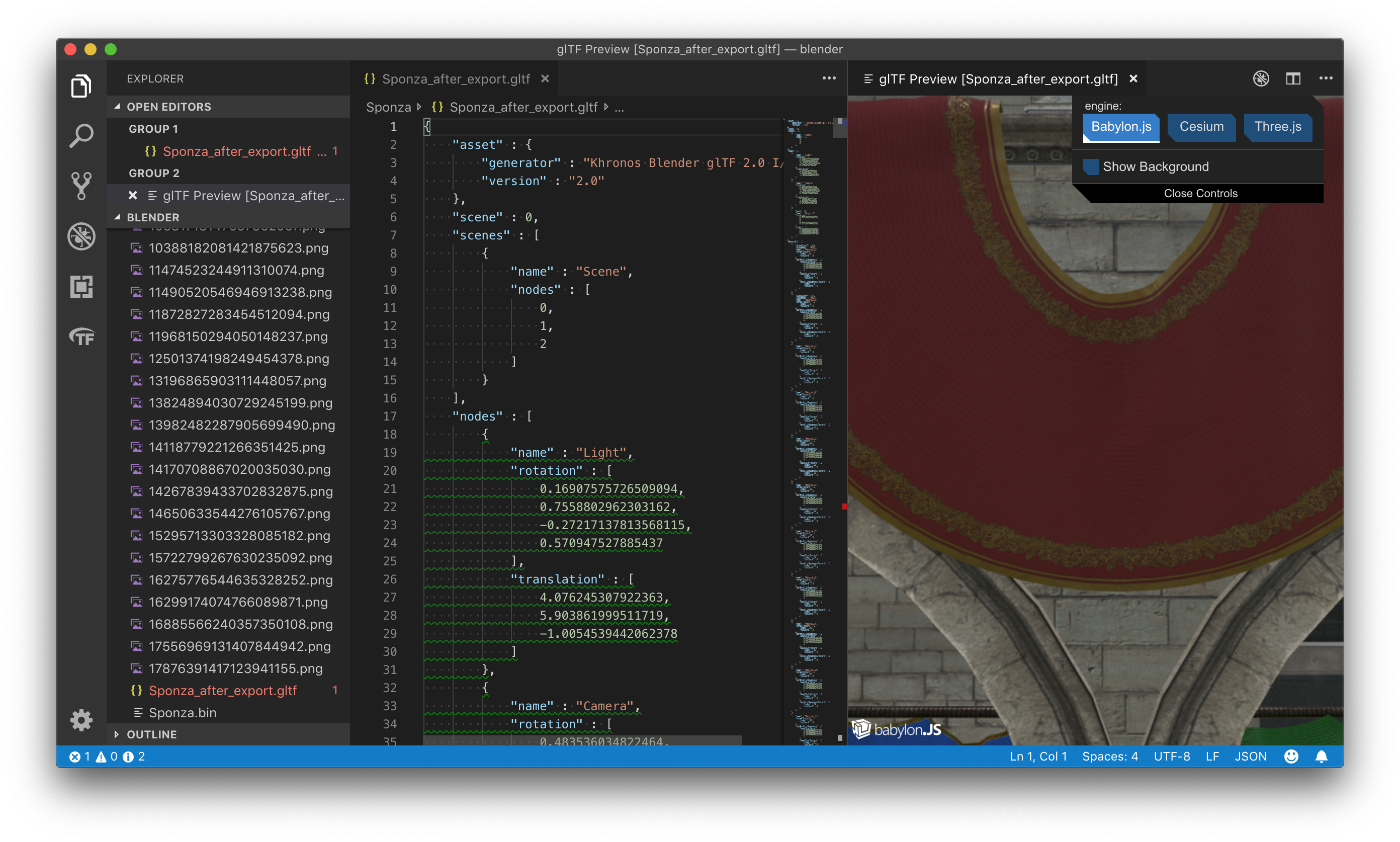This screenshot has height=842, width=1400.
Task: Click the feedback smiley in status bar
Action: tap(1290, 756)
